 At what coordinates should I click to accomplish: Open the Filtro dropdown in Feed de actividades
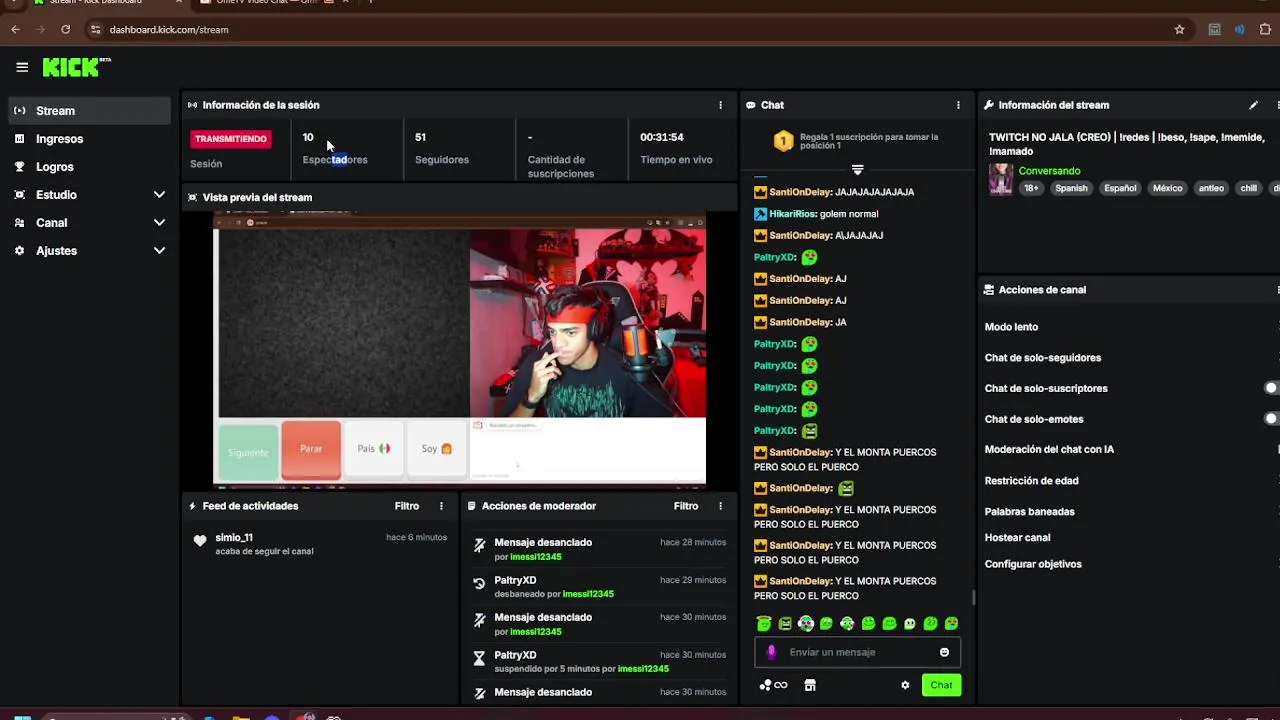pos(406,506)
